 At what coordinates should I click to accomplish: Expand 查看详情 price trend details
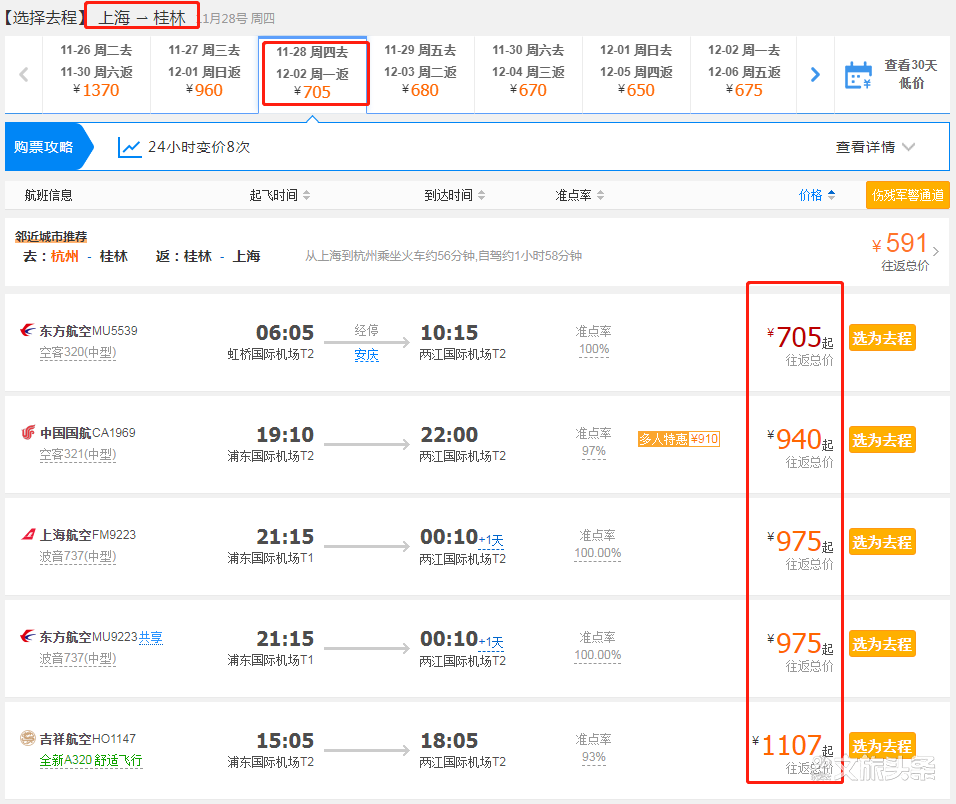pyautogui.click(x=875, y=147)
